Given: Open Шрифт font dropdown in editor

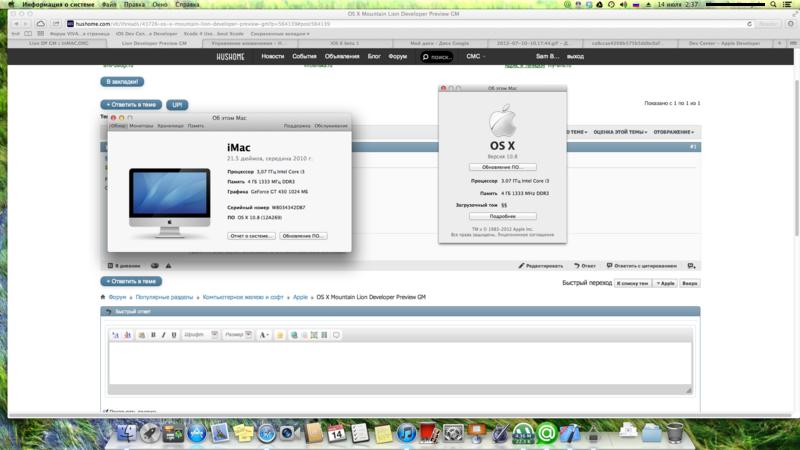Looking at the screenshot, I should pos(200,335).
